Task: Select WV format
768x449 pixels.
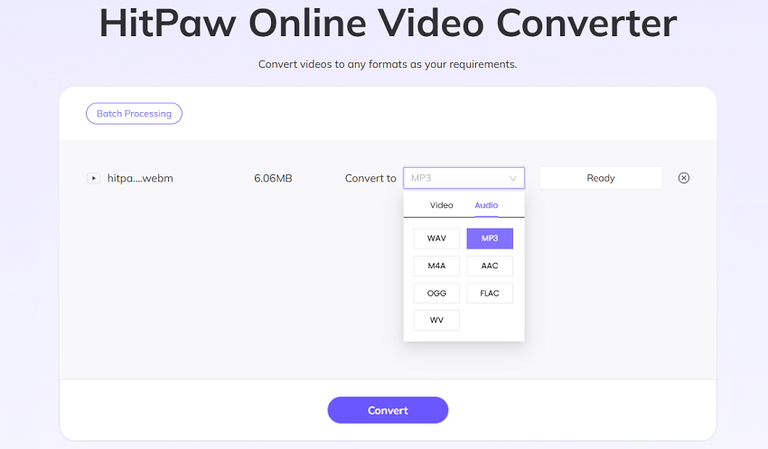Action: (436, 320)
